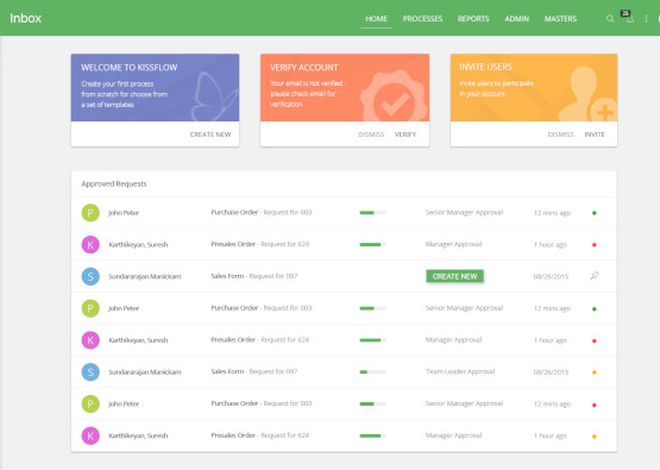Click the Approved Requests heading
The height and width of the screenshot is (470, 660).
pos(114,184)
